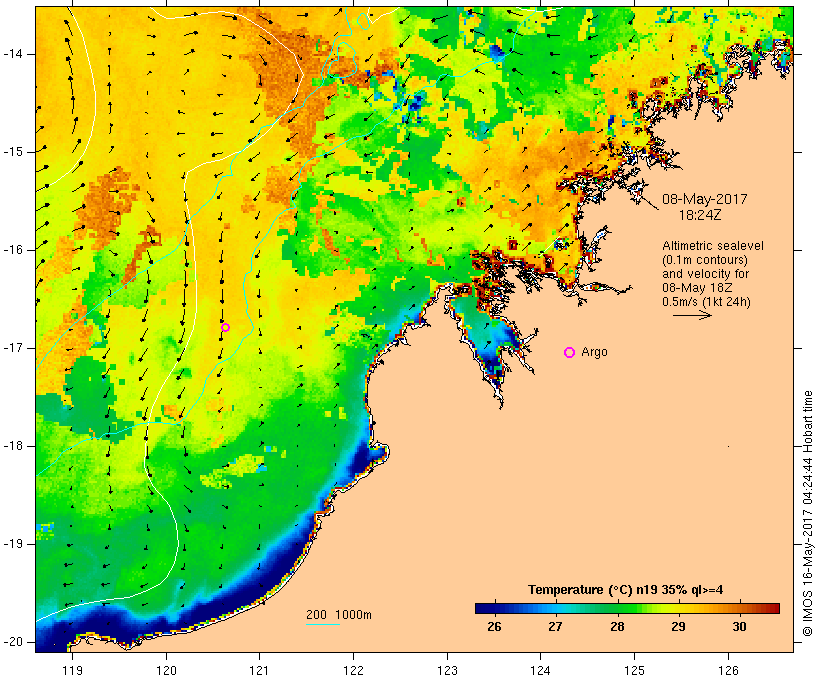The image size is (820, 680).
Task: Click the '28' label on the color bar
Action: (617, 627)
